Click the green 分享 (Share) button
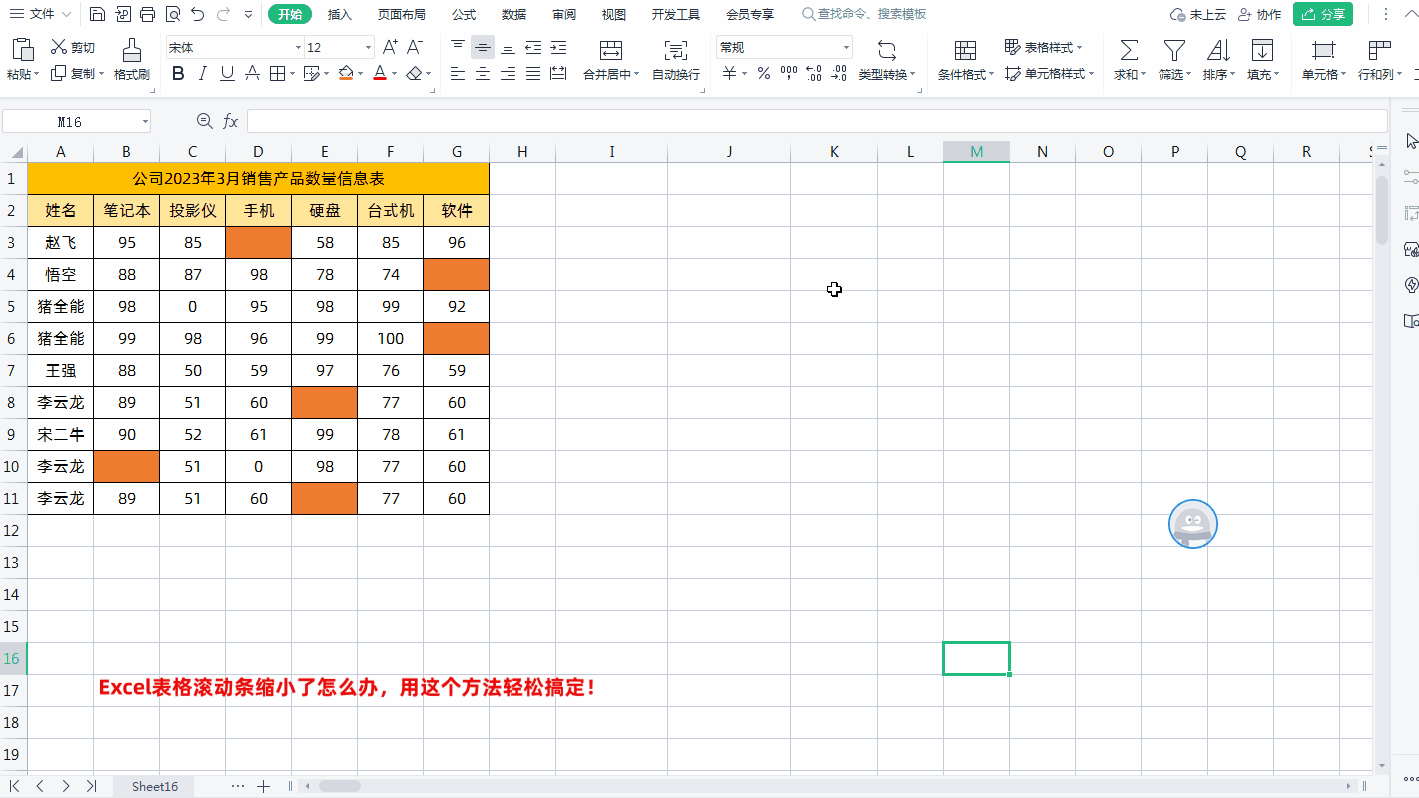 pos(1322,14)
